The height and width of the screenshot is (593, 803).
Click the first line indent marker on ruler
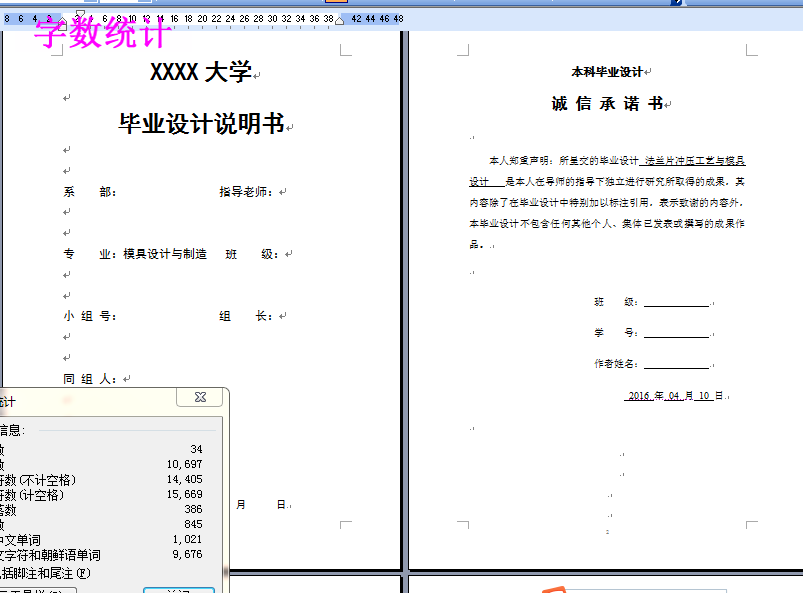80,13
